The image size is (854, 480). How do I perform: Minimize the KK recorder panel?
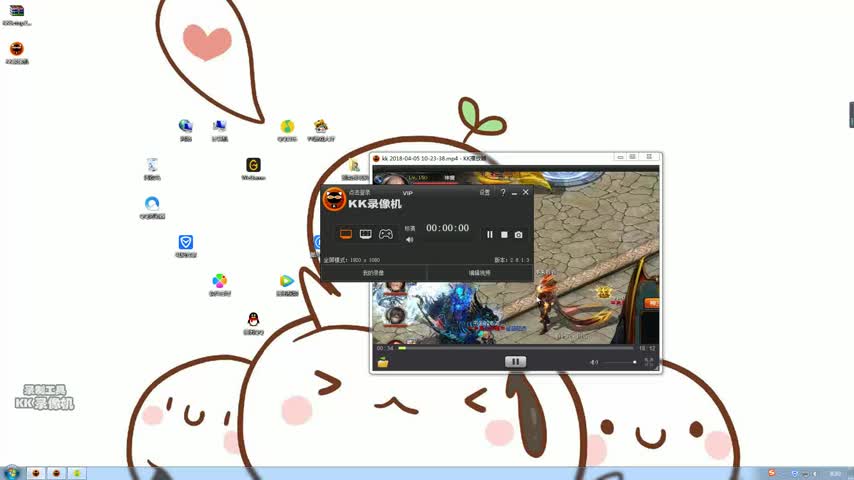tap(514, 193)
